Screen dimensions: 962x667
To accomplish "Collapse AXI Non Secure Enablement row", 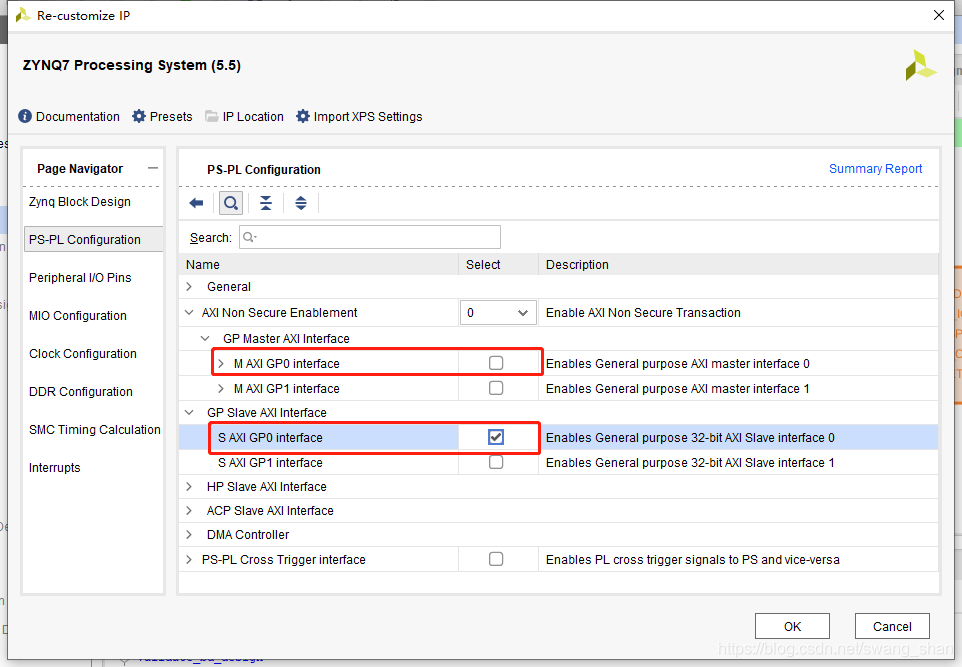I will [189, 312].
